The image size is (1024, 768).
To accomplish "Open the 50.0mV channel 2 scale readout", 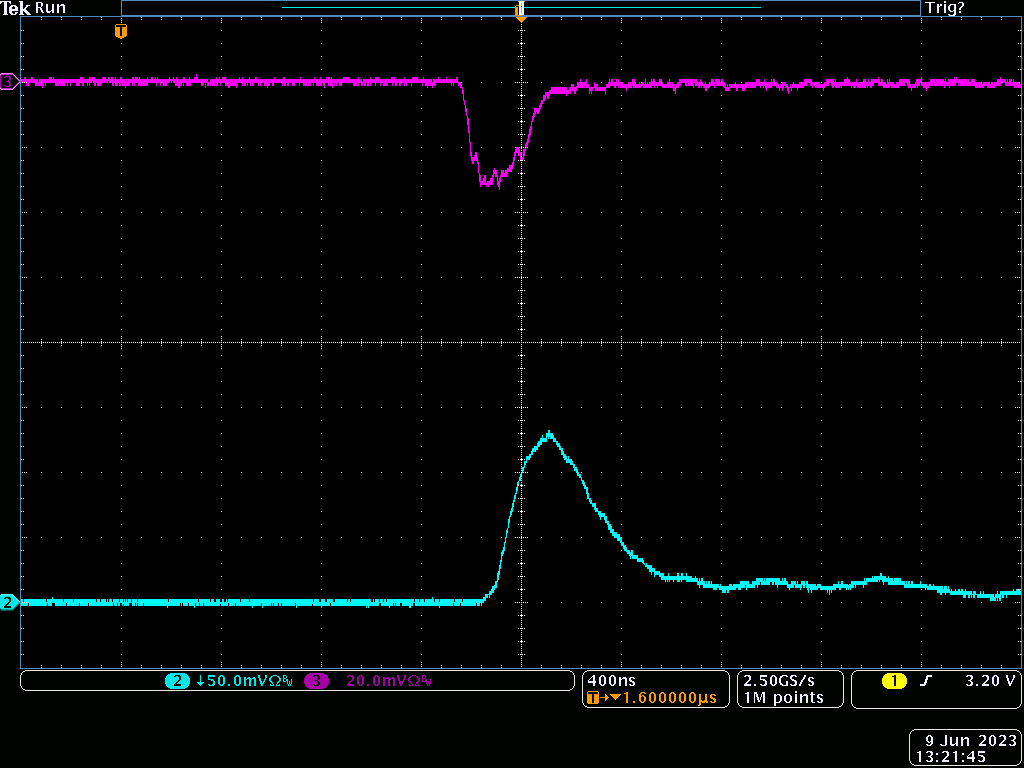I will (x=240, y=681).
